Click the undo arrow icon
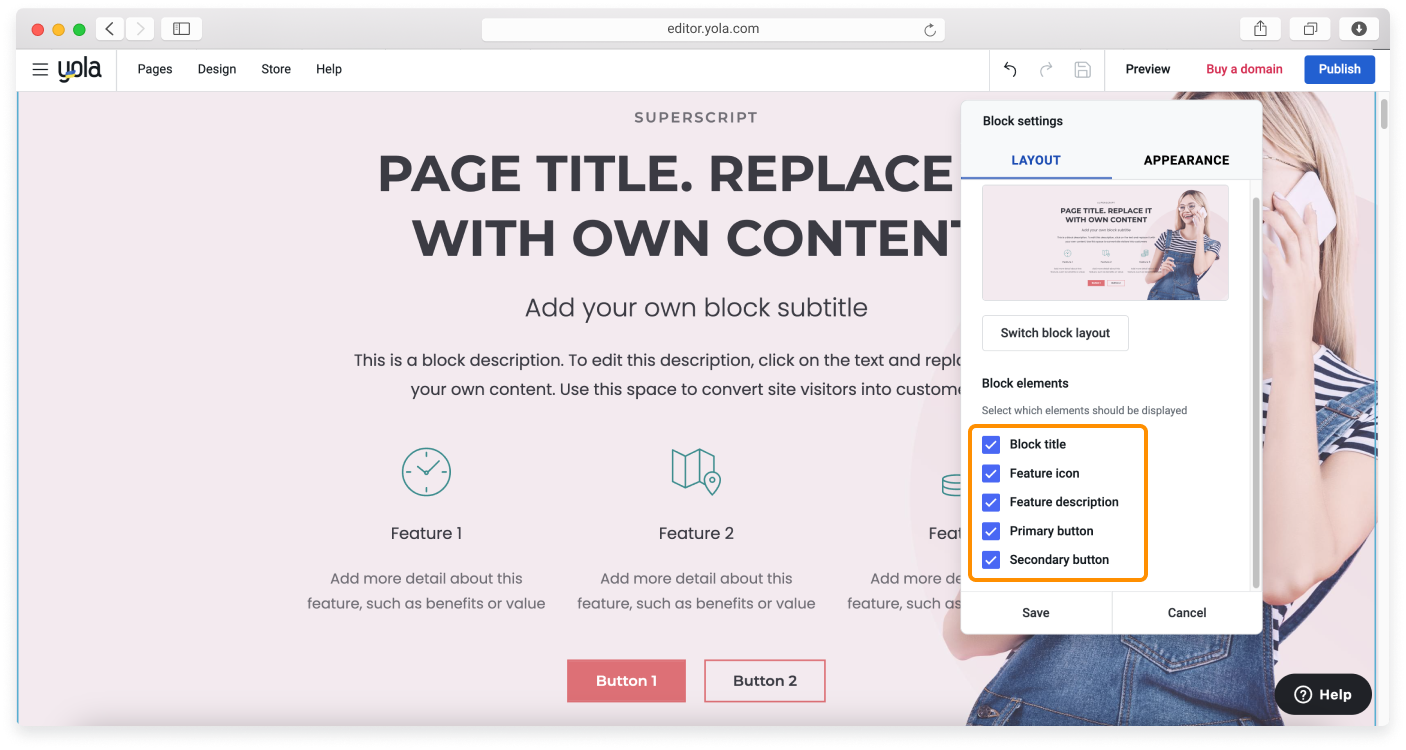The image size is (1406, 750). pos(1010,70)
